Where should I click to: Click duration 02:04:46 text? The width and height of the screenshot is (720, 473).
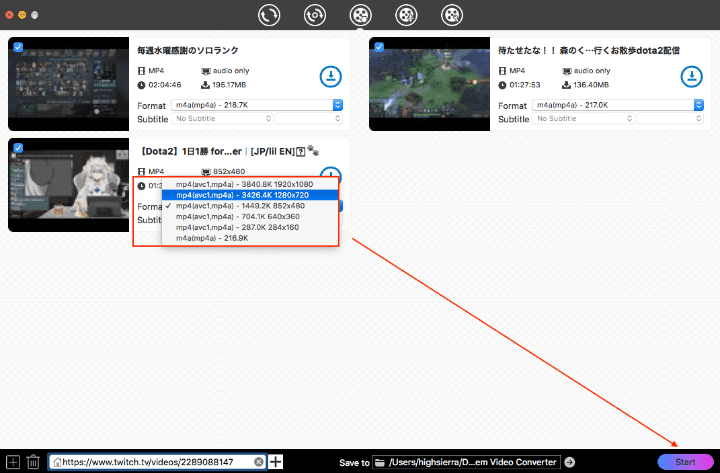tap(165, 85)
